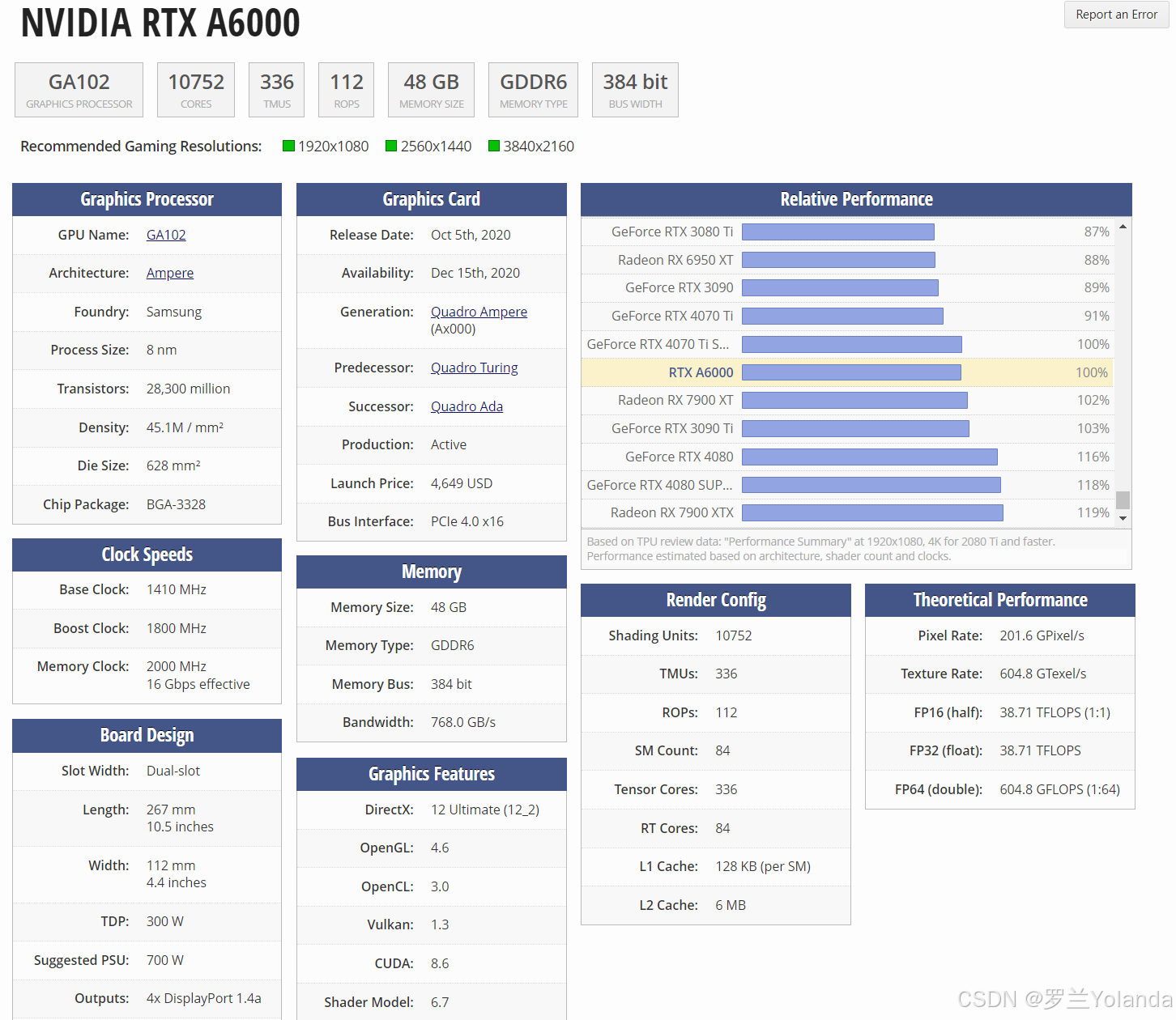Screen dimensions: 1176x1020
Task: Select the Radeon RX 7900 XT performance row
Action: pos(847,401)
